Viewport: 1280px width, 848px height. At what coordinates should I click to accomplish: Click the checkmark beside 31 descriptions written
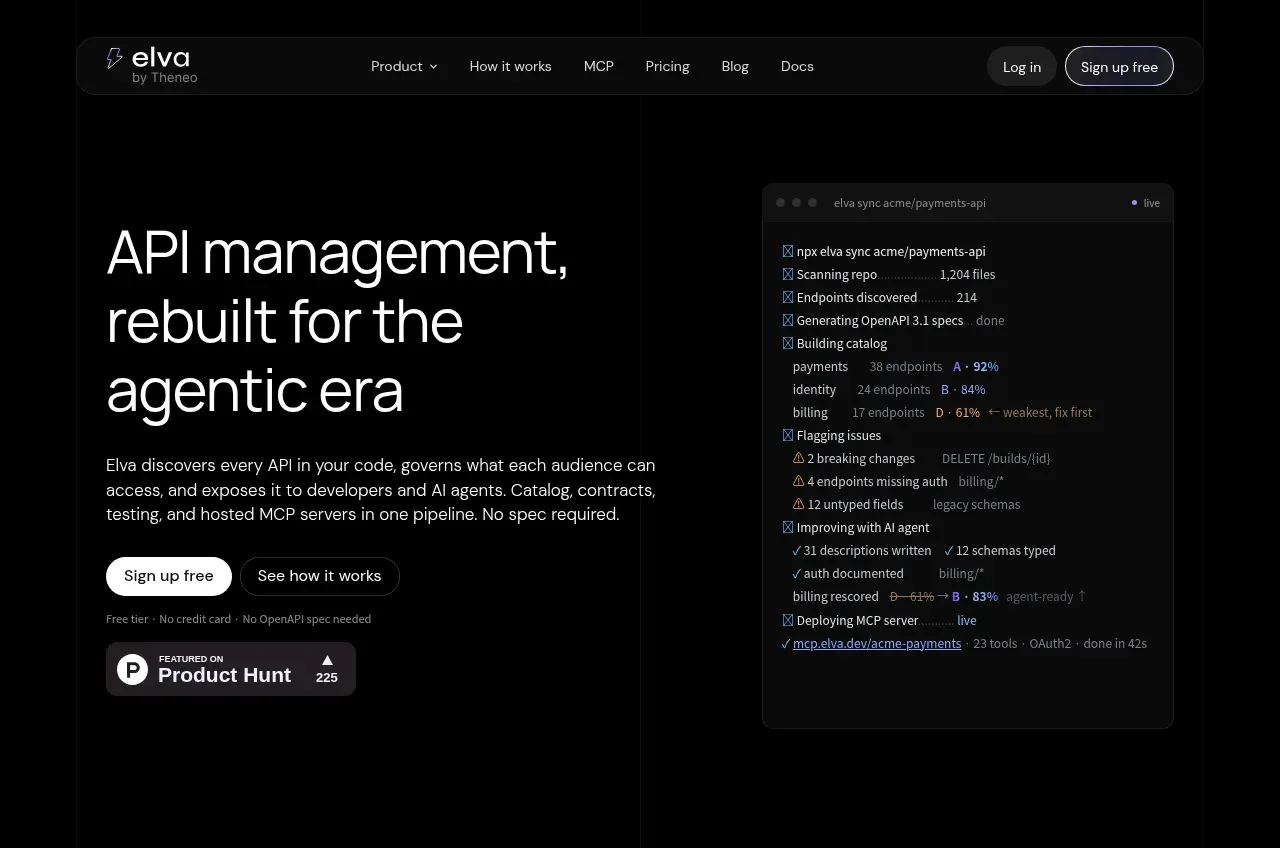click(x=797, y=551)
